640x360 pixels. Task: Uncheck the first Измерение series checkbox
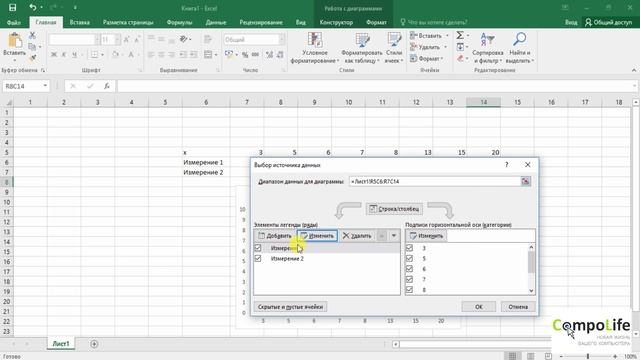coord(258,248)
